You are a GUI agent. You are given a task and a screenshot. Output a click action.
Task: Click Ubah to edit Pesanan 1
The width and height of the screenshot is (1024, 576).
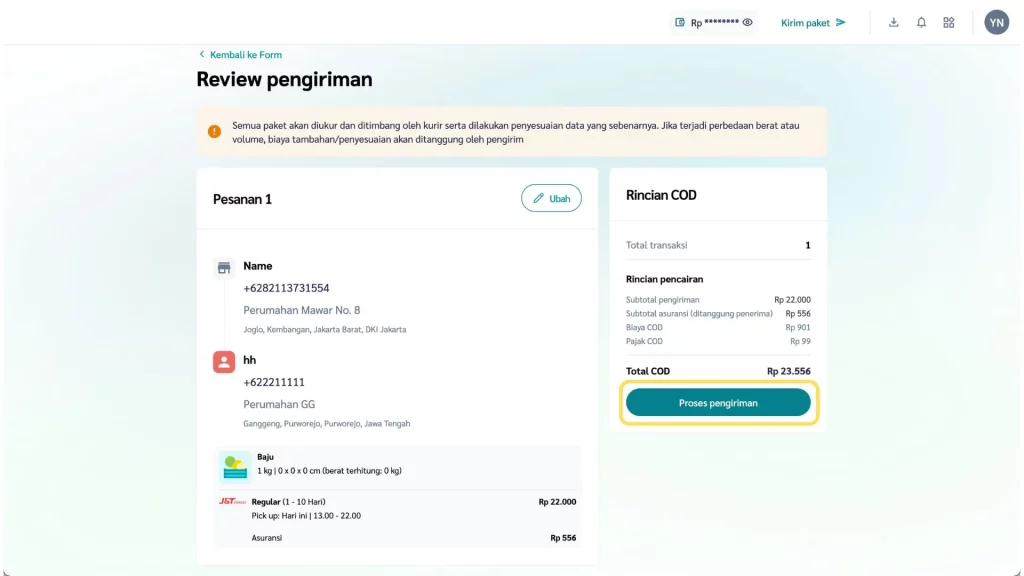[551, 198]
